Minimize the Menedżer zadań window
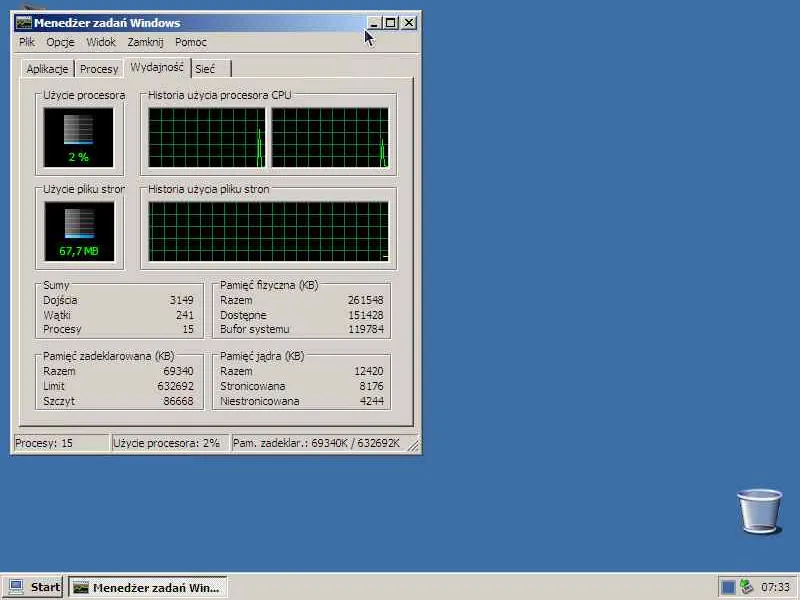This screenshot has width=800, height=600. (373, 23)
